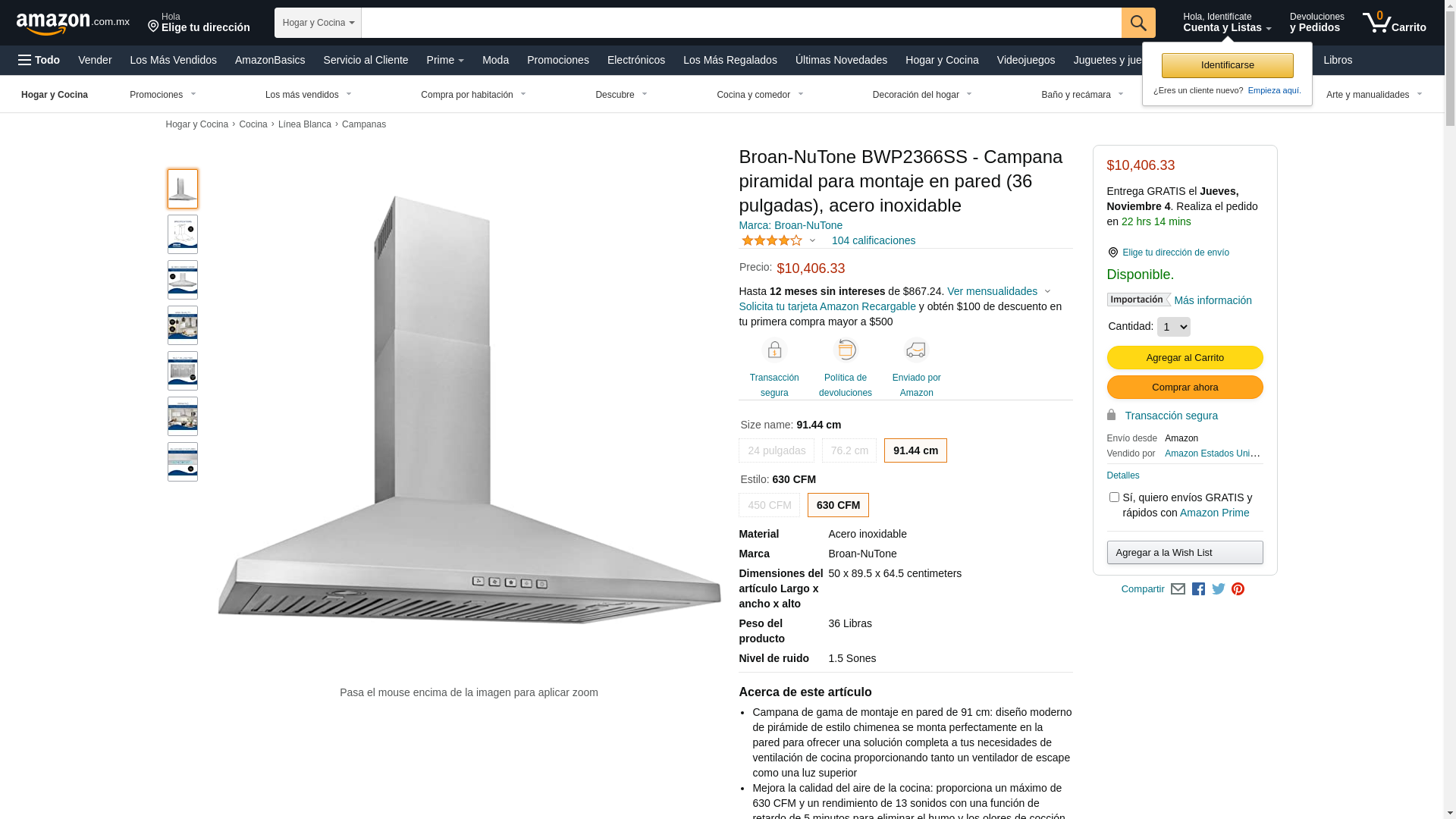Select the 450 CFM style option

[769, 505]
